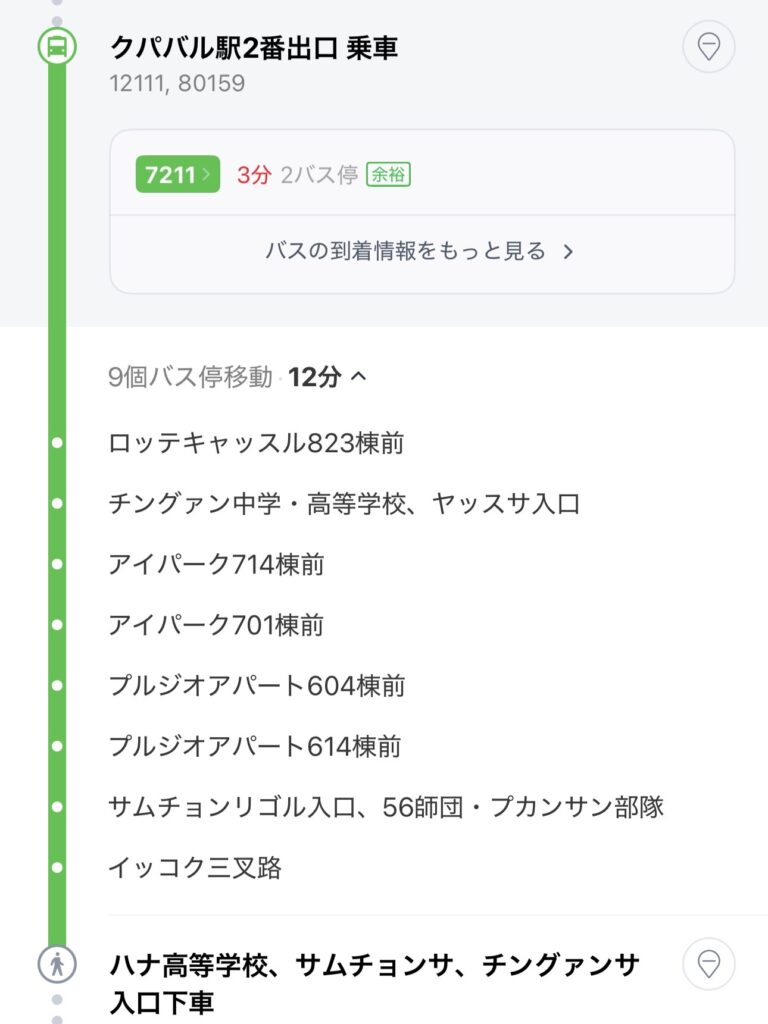Select プルジオアパート614棟前 stop

256,747
